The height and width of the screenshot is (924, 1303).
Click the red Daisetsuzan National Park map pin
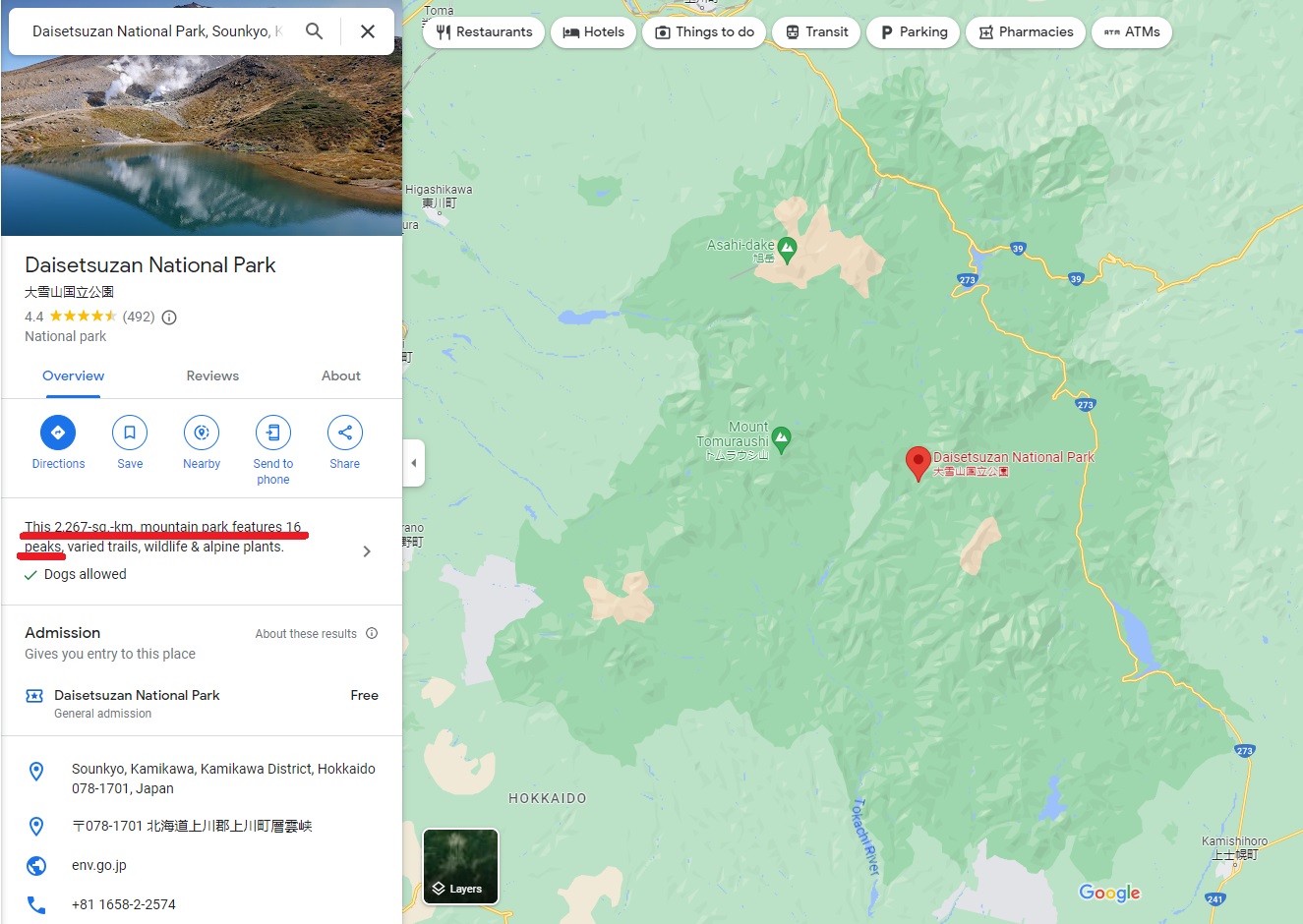click(x=918, y=463)
